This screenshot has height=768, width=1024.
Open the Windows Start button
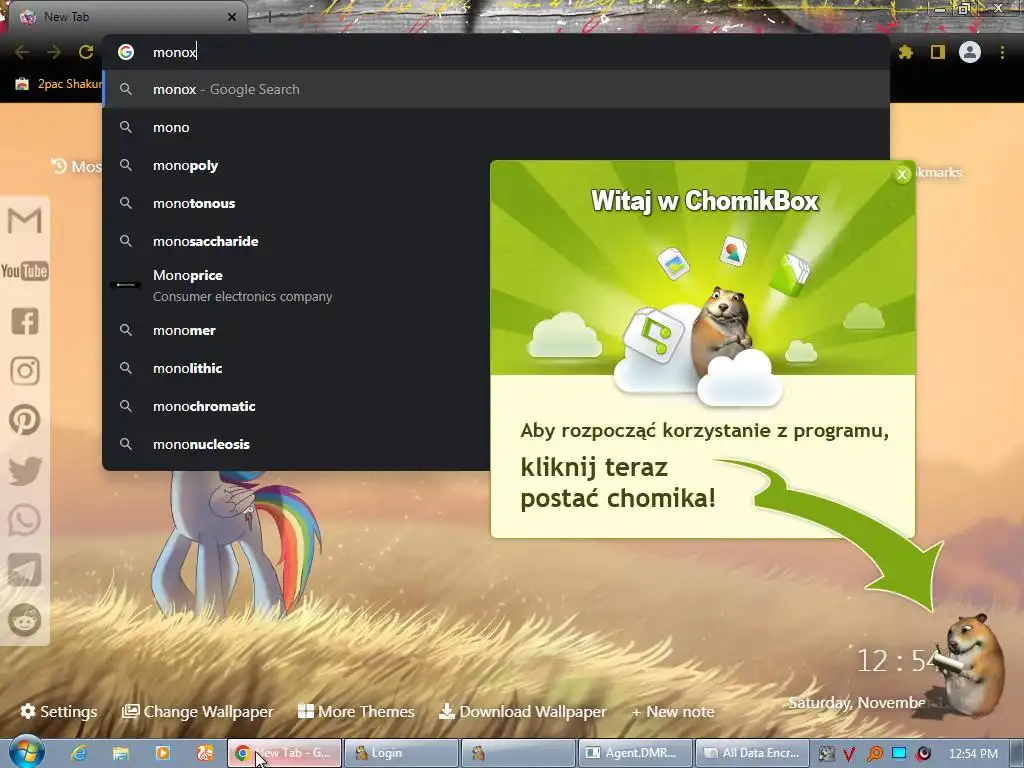(26, 752)
